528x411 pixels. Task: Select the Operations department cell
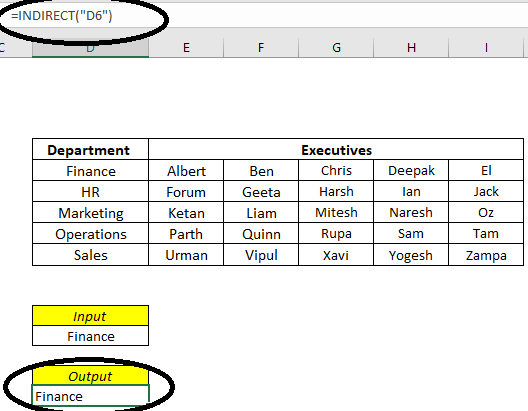[90, 233]
